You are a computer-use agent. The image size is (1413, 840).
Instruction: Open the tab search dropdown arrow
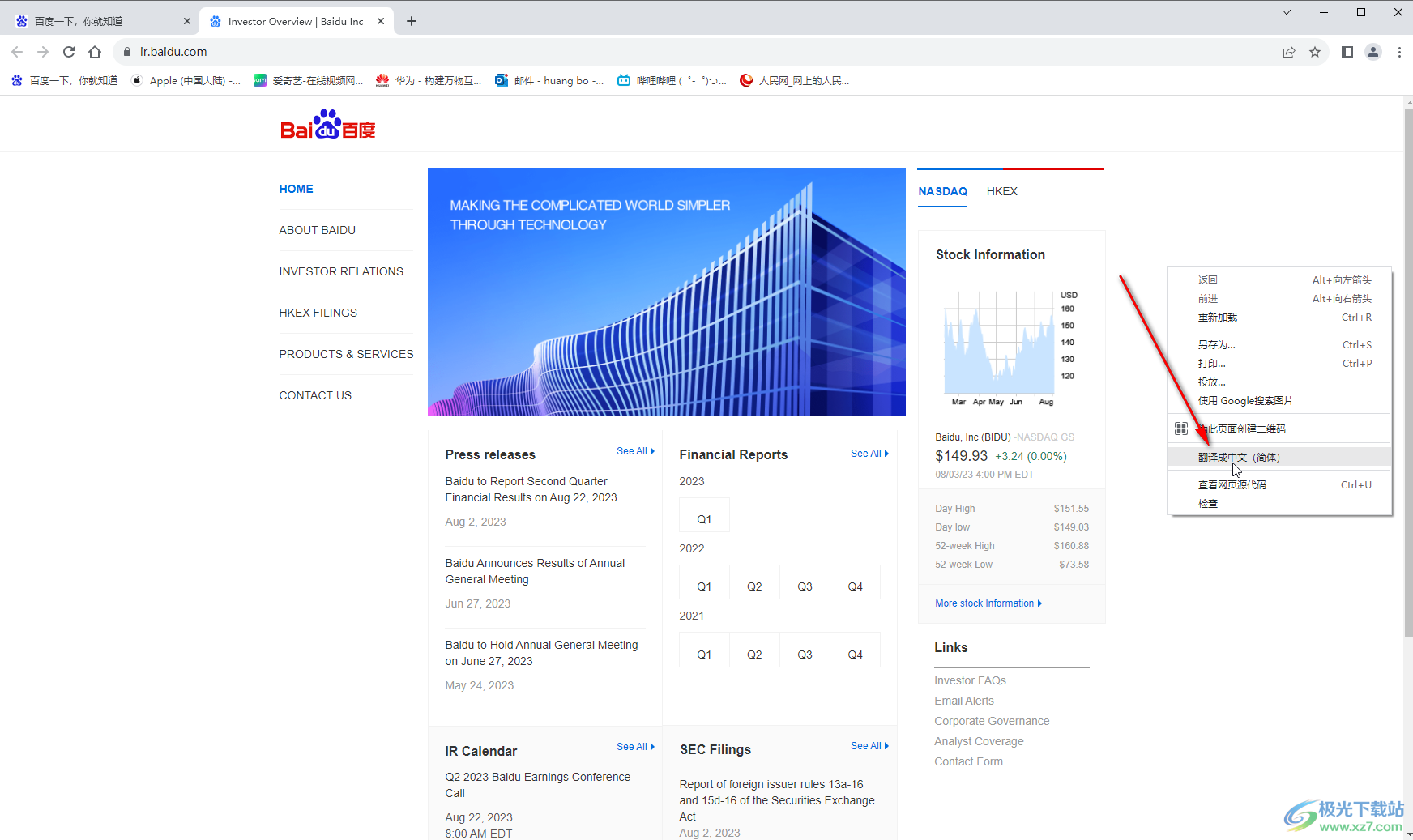click(x=1287, y=12)
